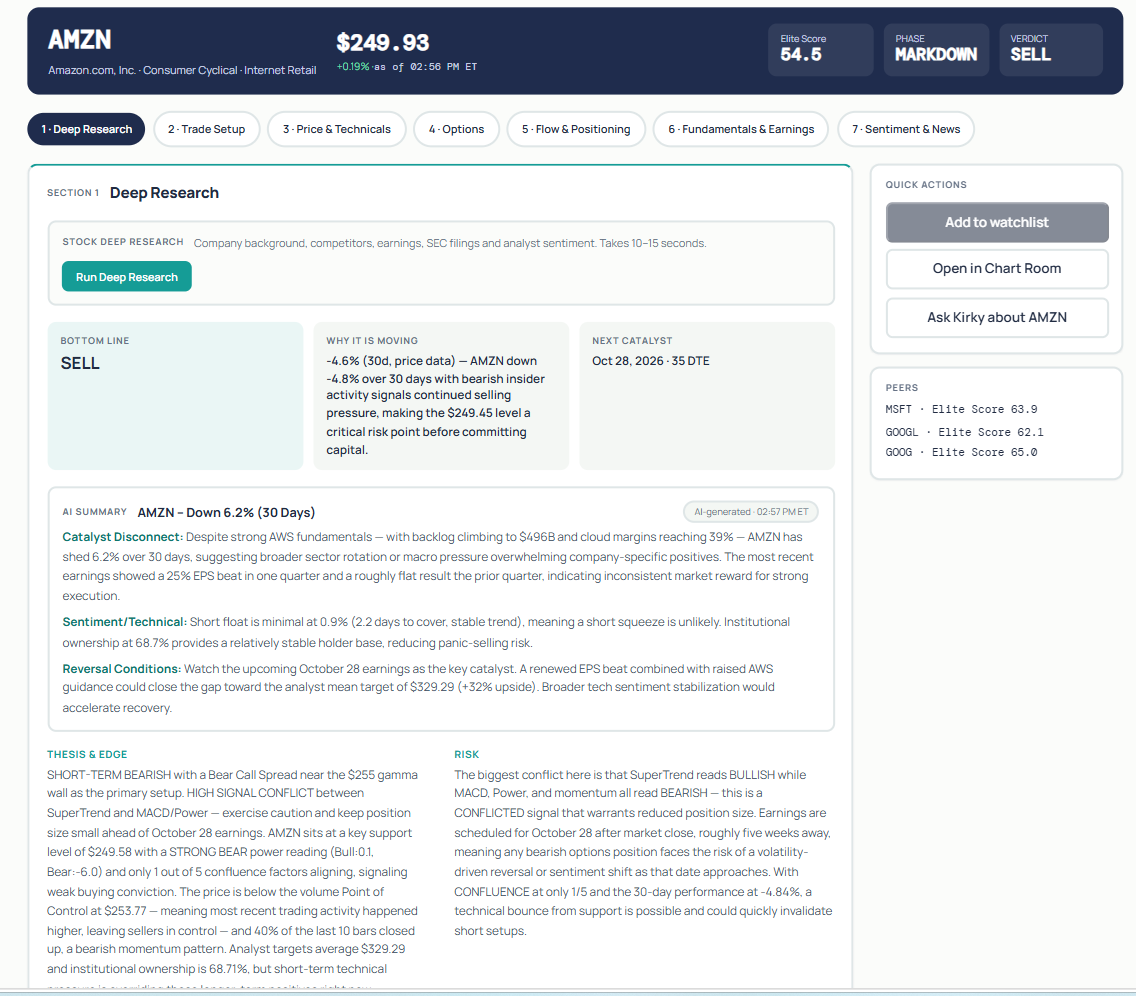Click the Reversal Conditions heading

[122, 669]
